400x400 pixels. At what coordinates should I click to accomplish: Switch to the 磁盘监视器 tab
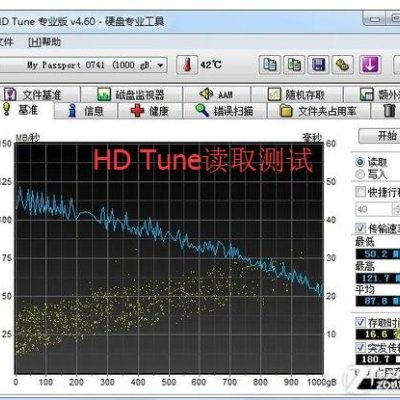coord(132,95)
